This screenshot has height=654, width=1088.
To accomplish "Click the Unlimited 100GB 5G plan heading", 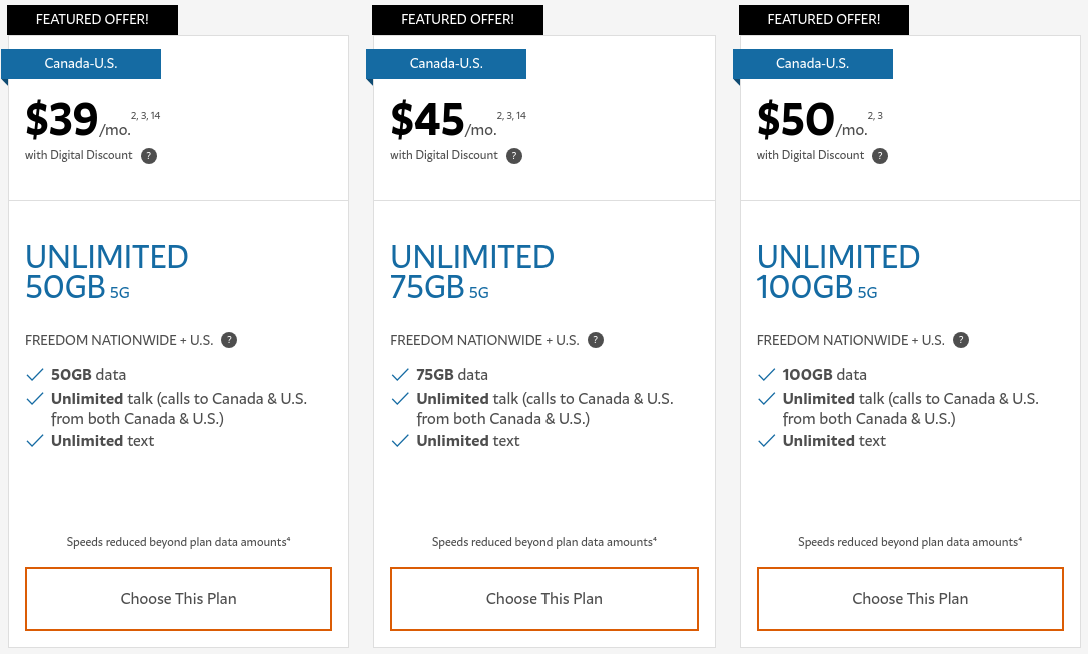I will tap(838, 272).
